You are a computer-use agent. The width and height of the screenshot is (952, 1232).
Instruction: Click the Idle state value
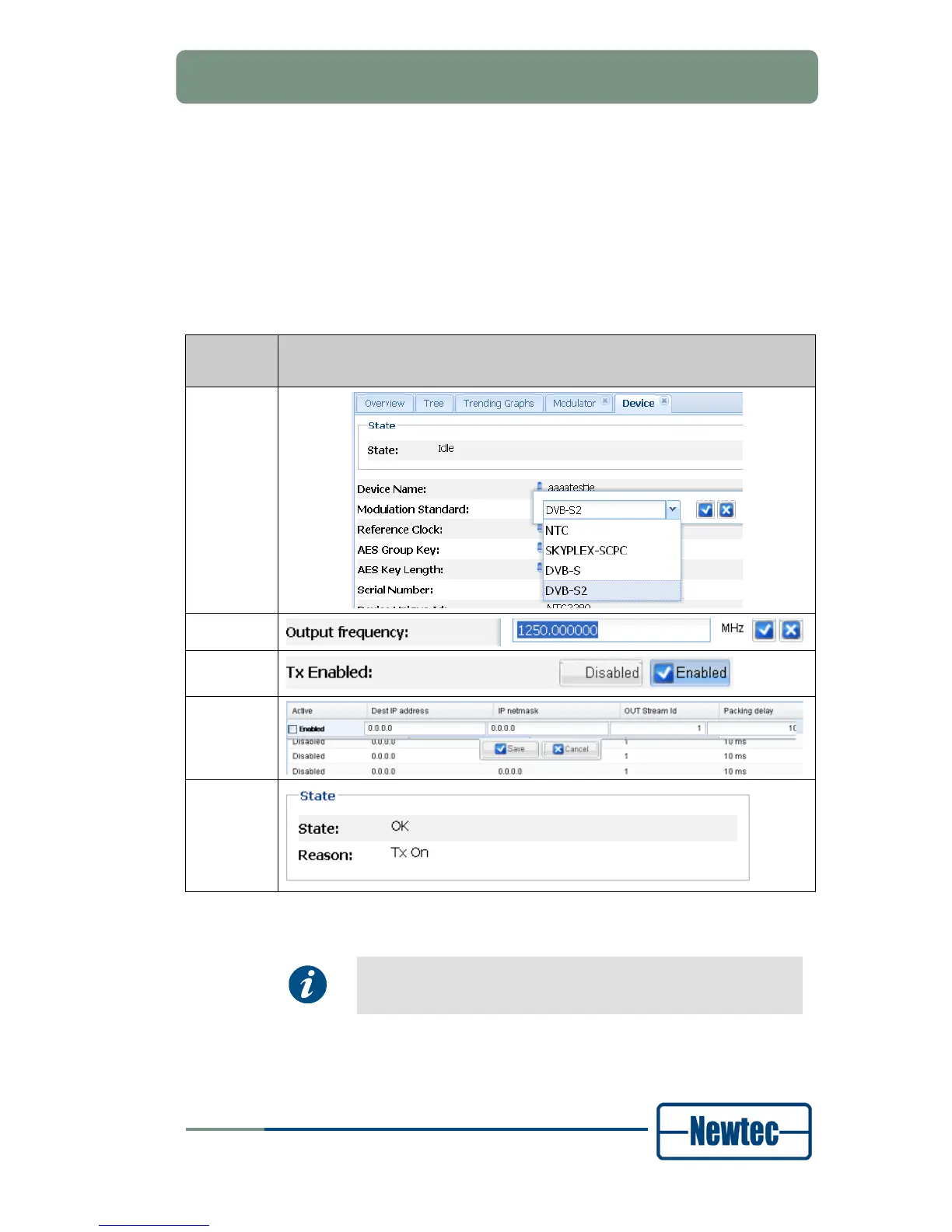click(x=446, y=449)
